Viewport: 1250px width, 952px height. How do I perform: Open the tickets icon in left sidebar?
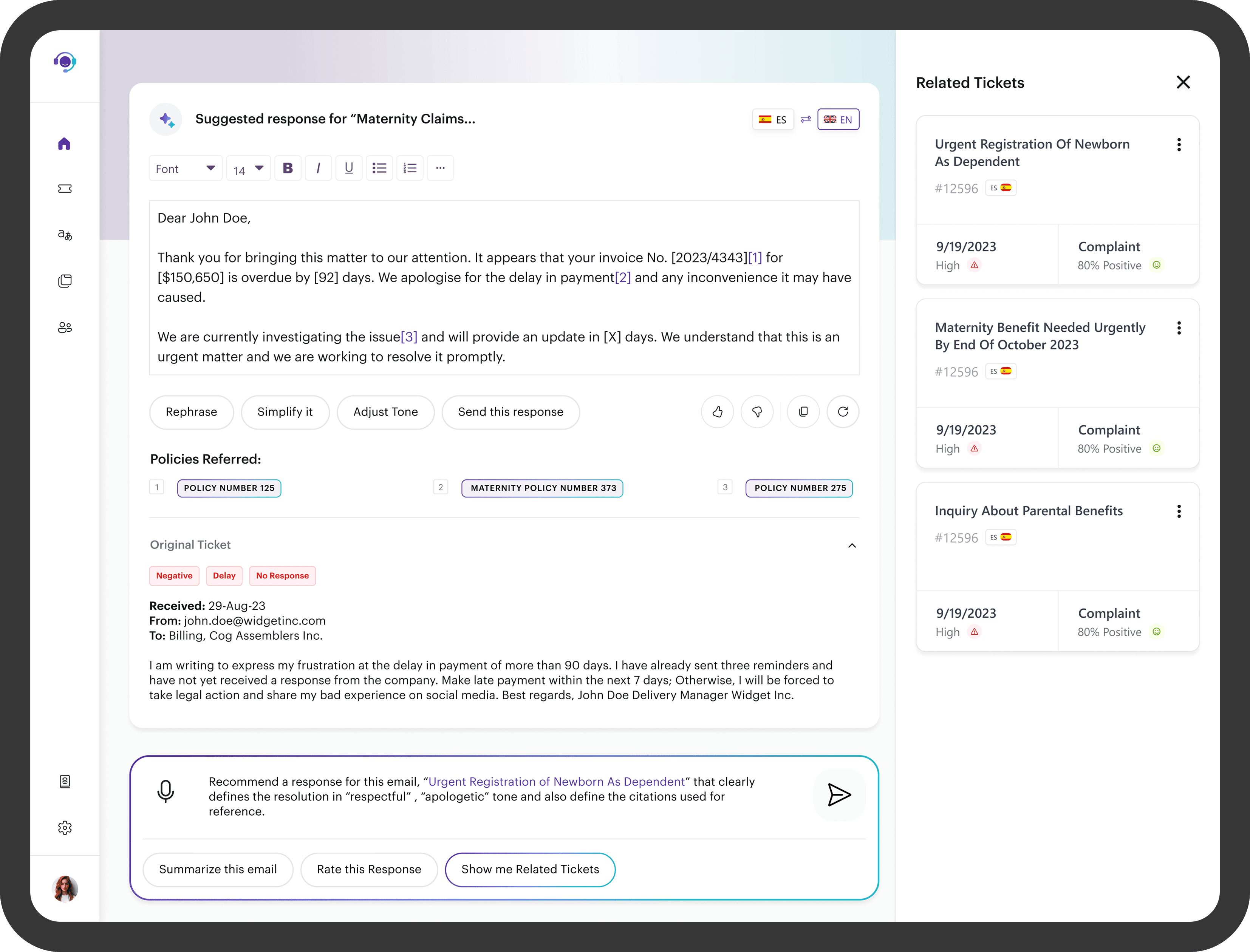pyautogui.click(x=65, y=189)
